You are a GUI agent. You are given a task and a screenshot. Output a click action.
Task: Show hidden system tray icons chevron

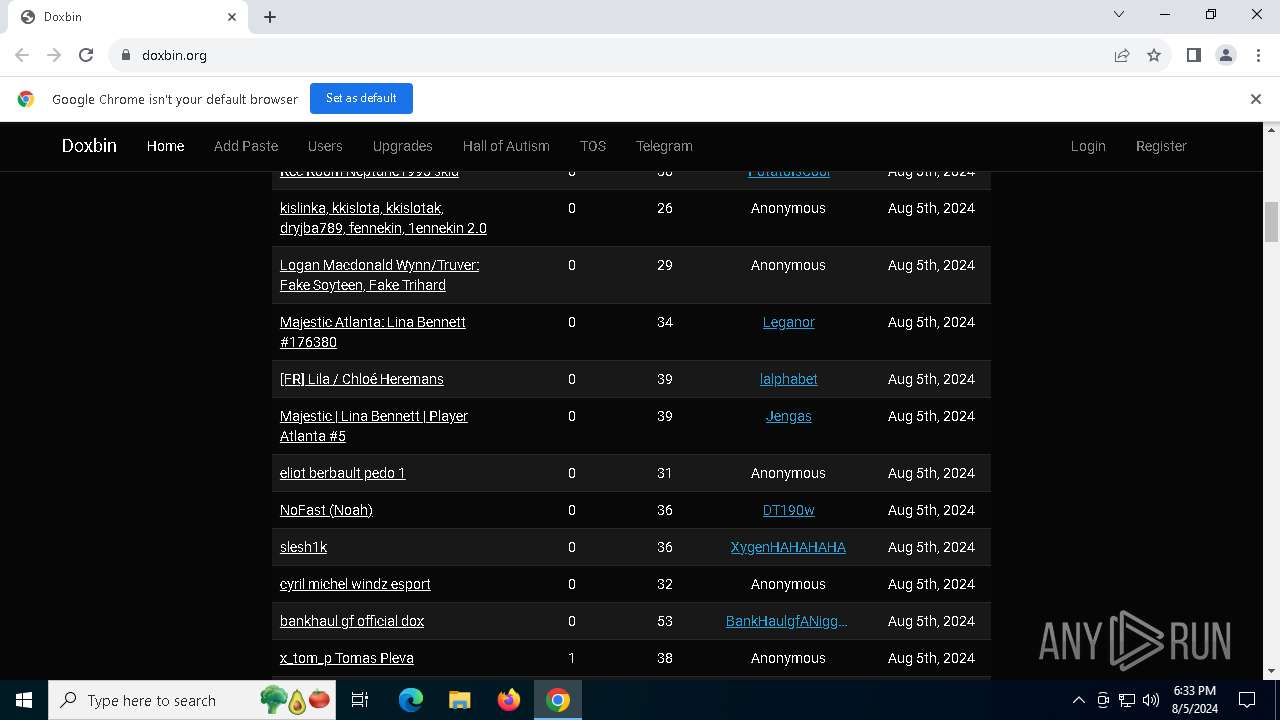point(1078,700)
